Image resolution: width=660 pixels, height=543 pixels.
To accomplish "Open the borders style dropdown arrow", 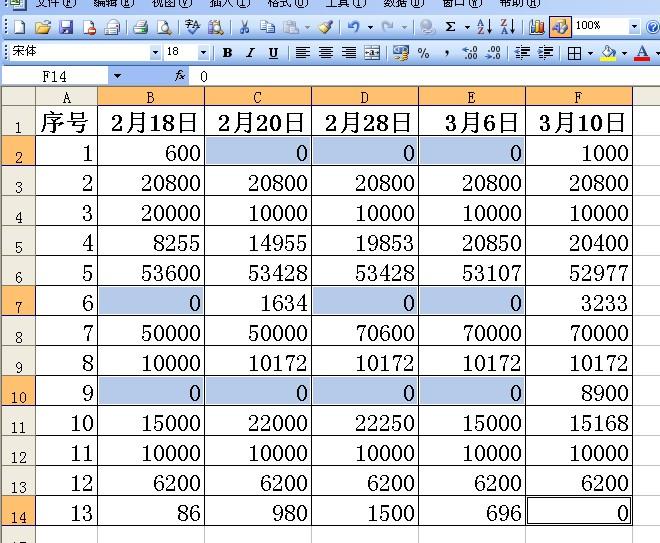I will 590,53.
